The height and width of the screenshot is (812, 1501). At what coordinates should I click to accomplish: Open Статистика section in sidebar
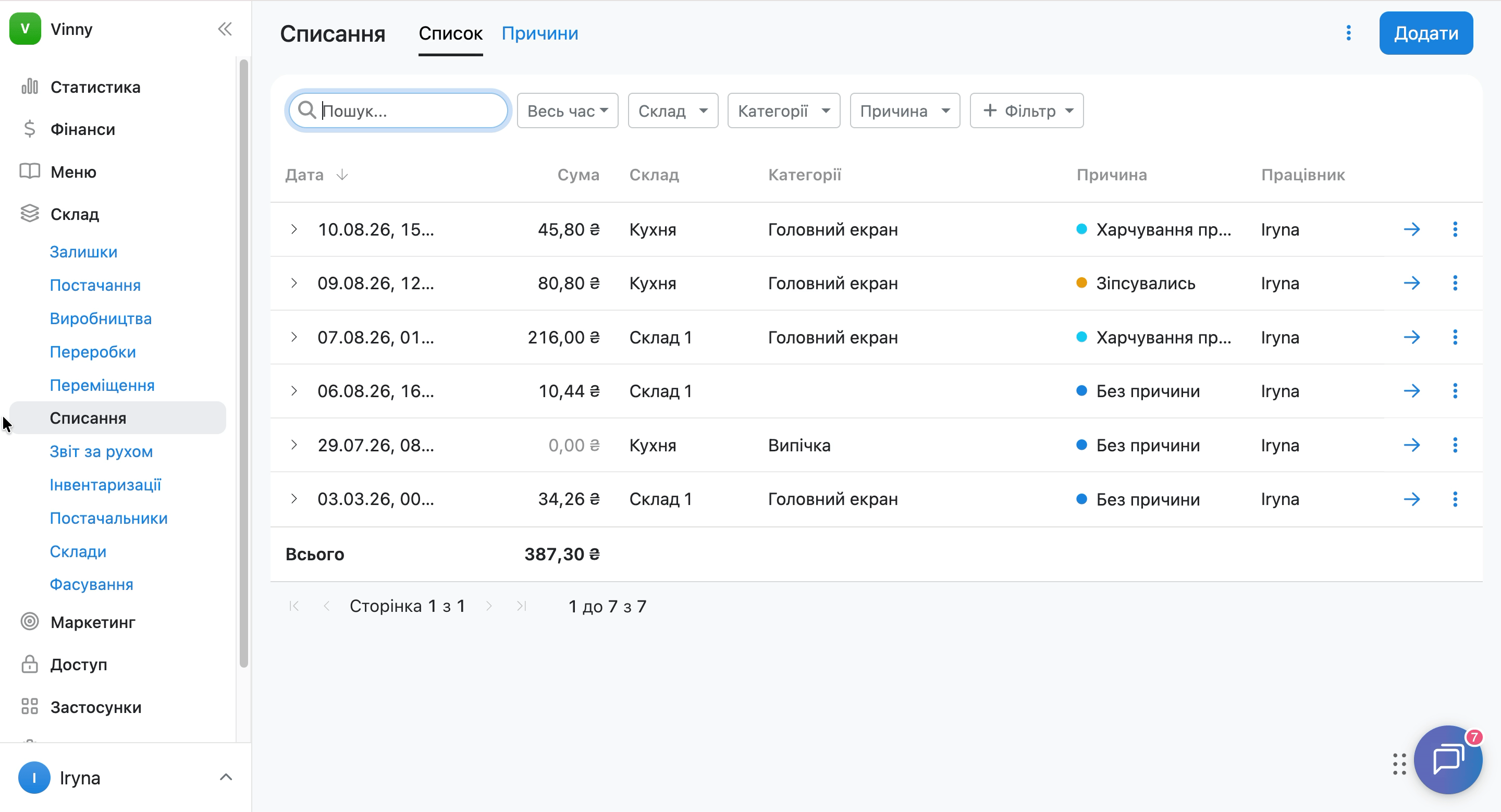click(x=95, y=88)
